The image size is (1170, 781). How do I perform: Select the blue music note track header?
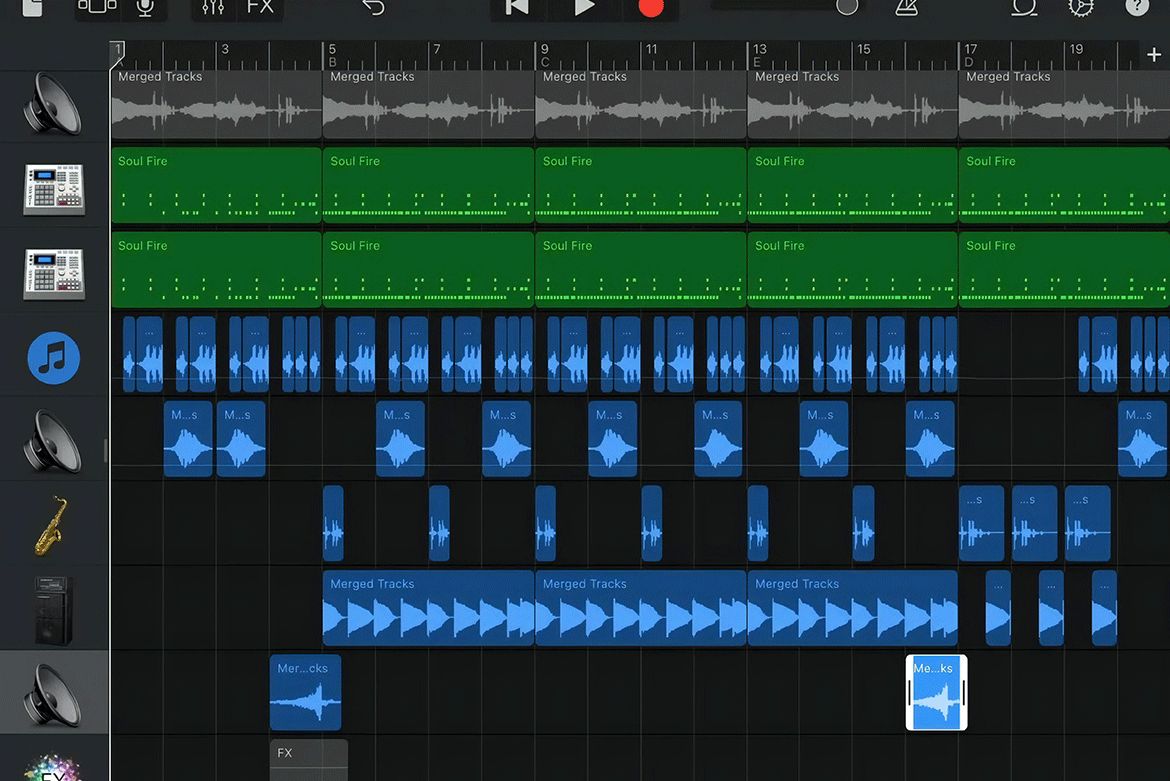tap(54, 358)
